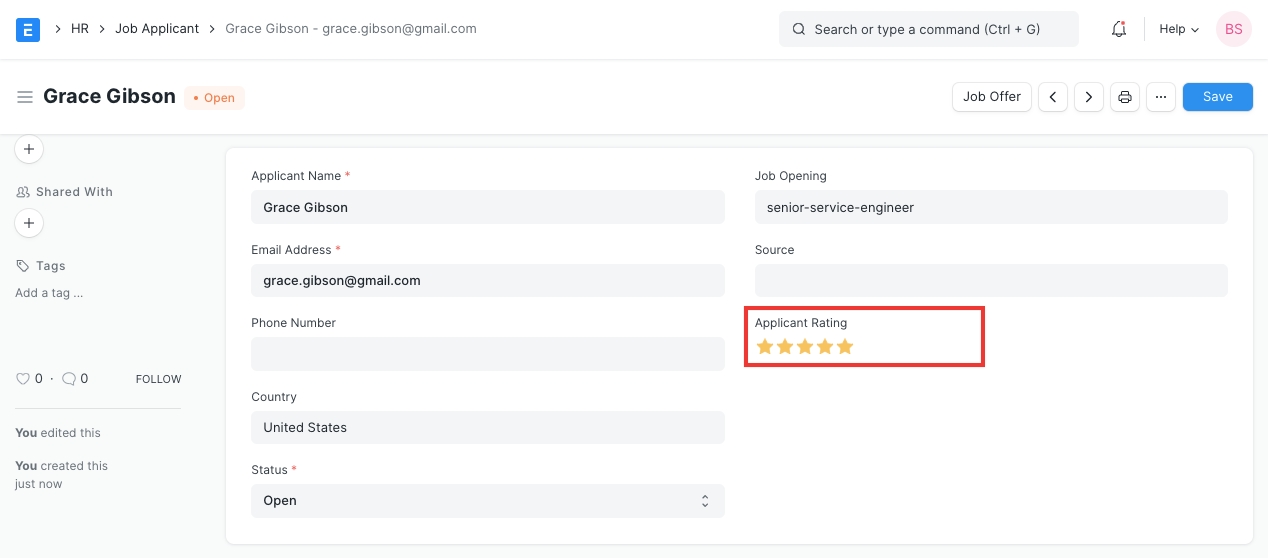
Task: Open the comments bubble icon
Action: pos(68,379)
